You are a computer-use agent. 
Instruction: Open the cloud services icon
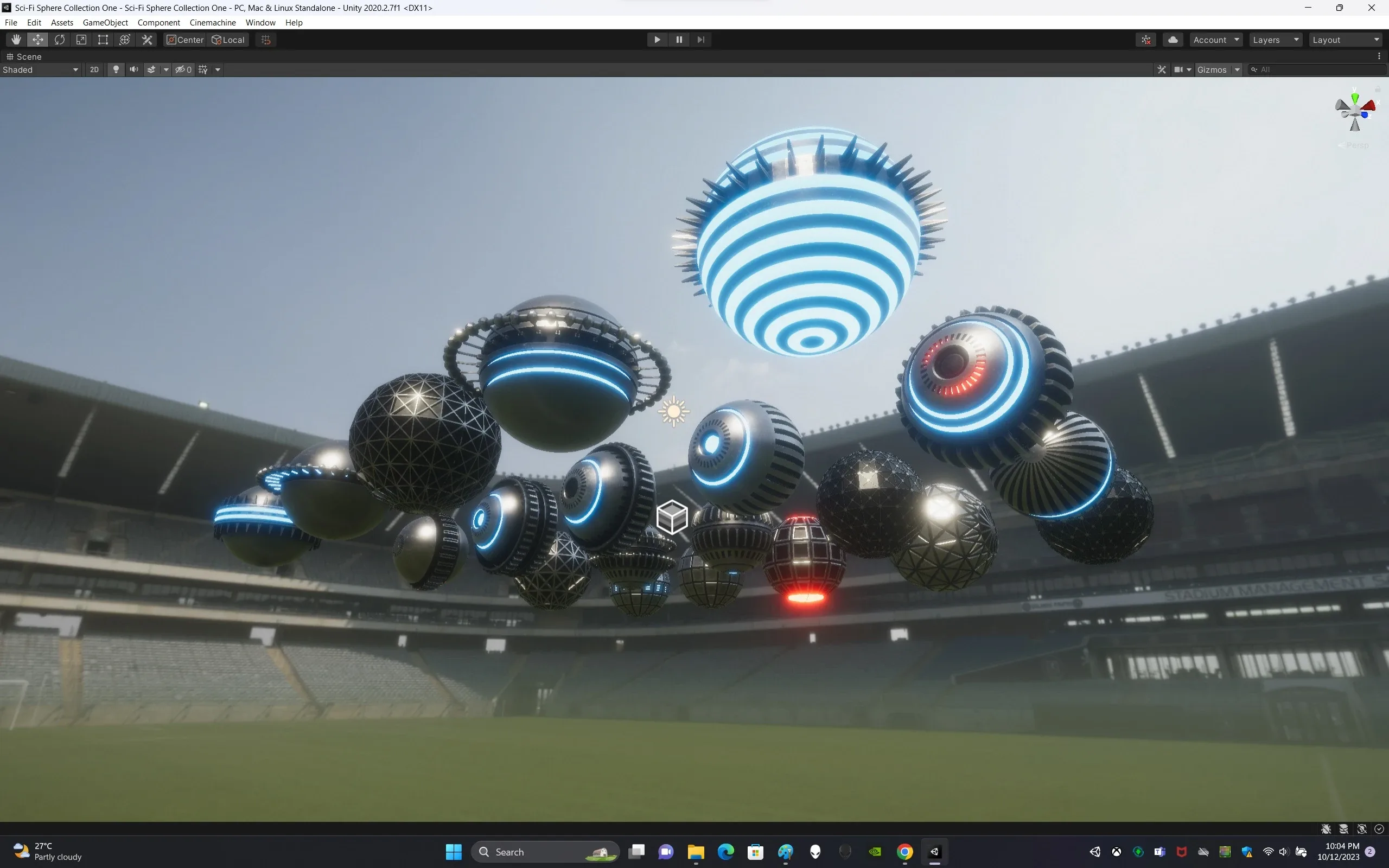click(x=1173, y=40)
